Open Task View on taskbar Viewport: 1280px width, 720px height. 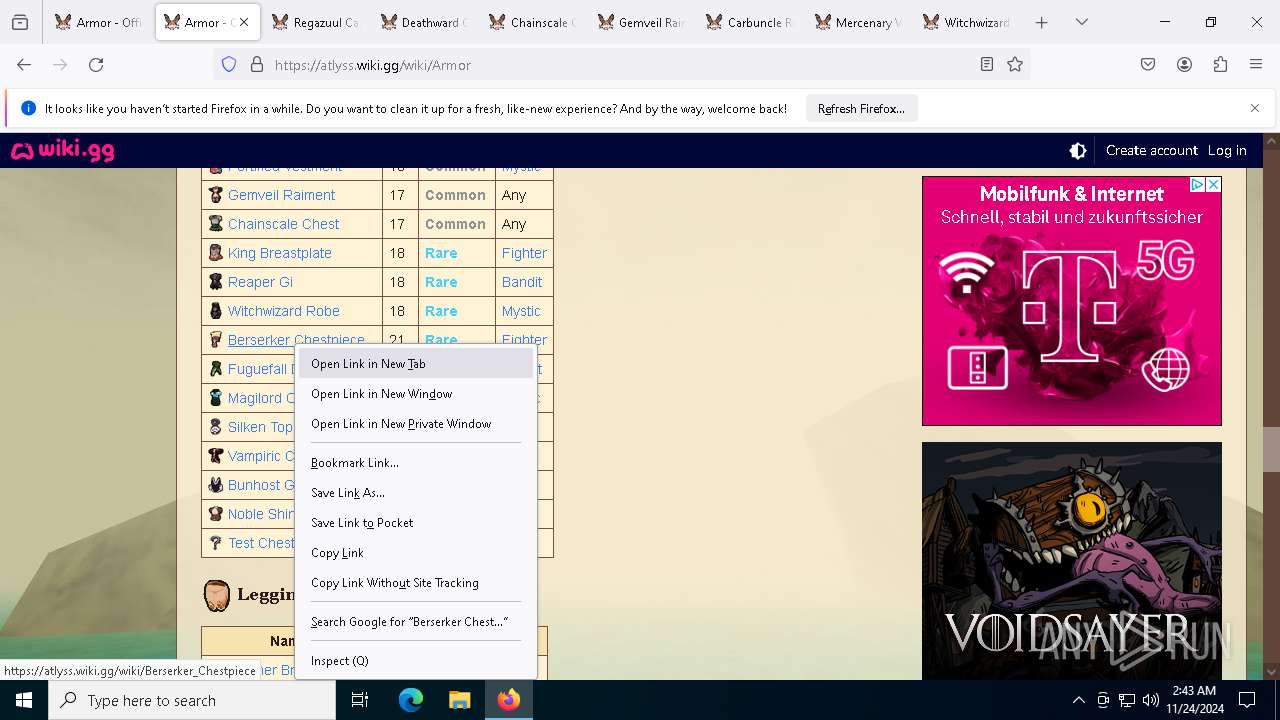pyautogui.click(x=360, y=700)
